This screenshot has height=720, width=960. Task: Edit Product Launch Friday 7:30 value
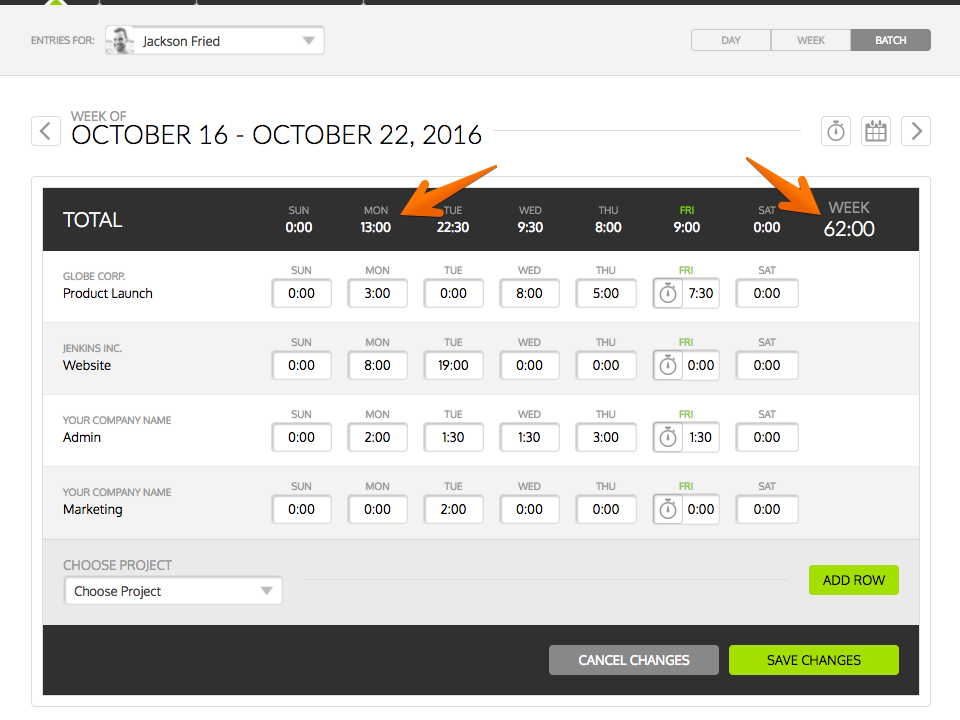point(701,294)
